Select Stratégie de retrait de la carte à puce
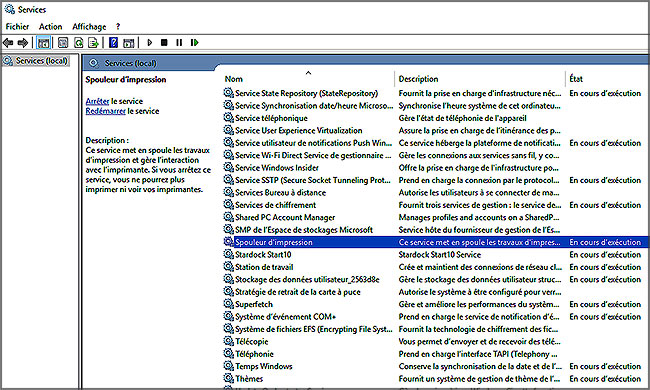 [x=298, y=292]
